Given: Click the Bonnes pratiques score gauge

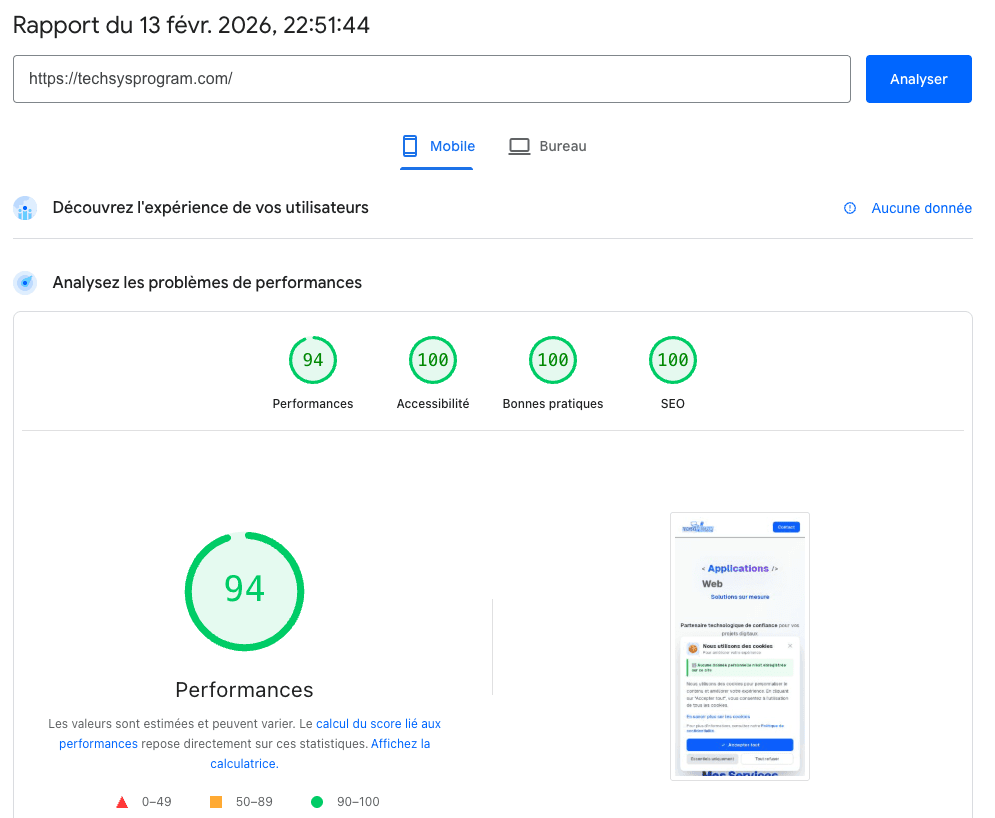Looking at the screenshot, I should [552, 359].
